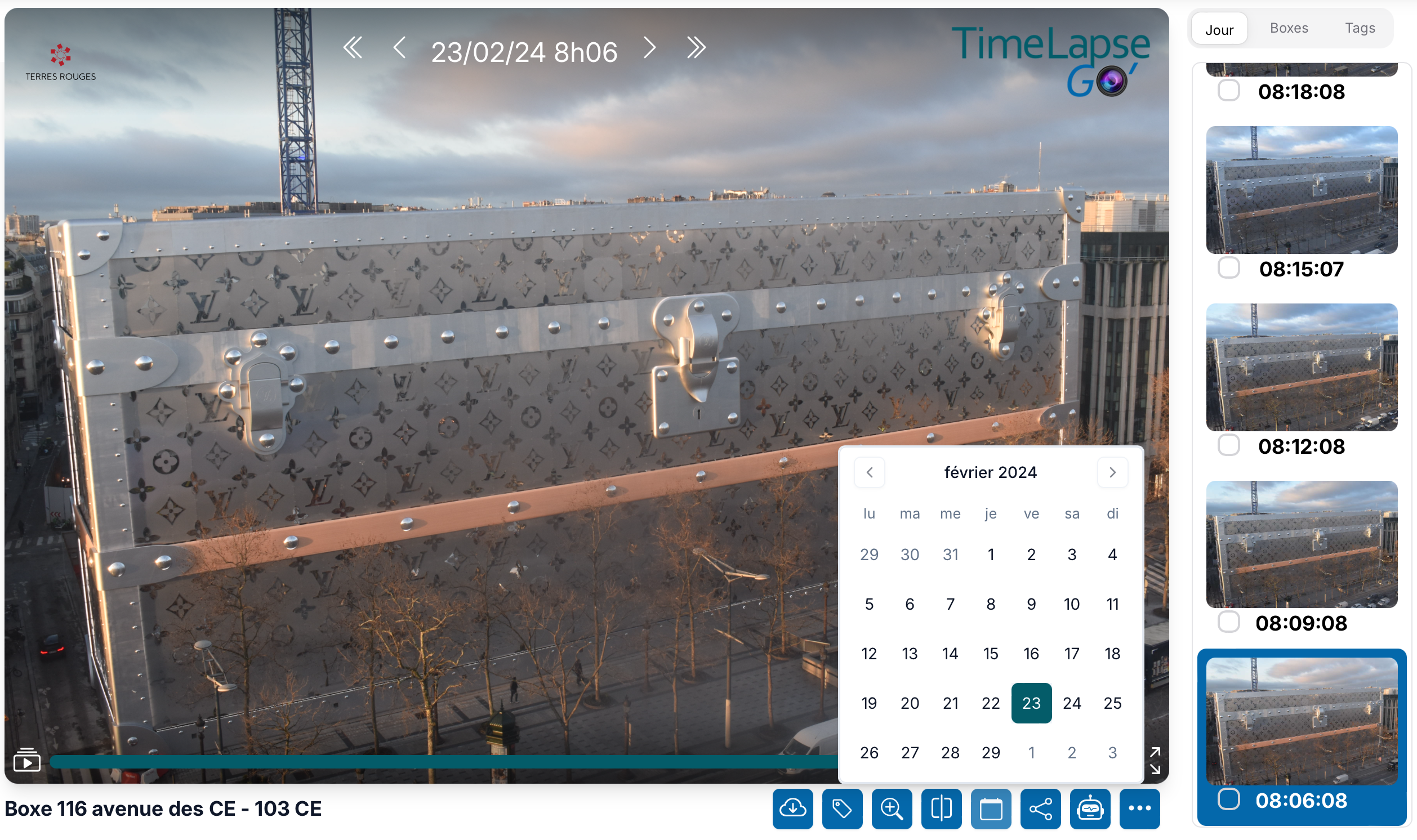
Task: Pick February 1 in the first calendar row
Action: pyautogui.click(x=991, y=554)
